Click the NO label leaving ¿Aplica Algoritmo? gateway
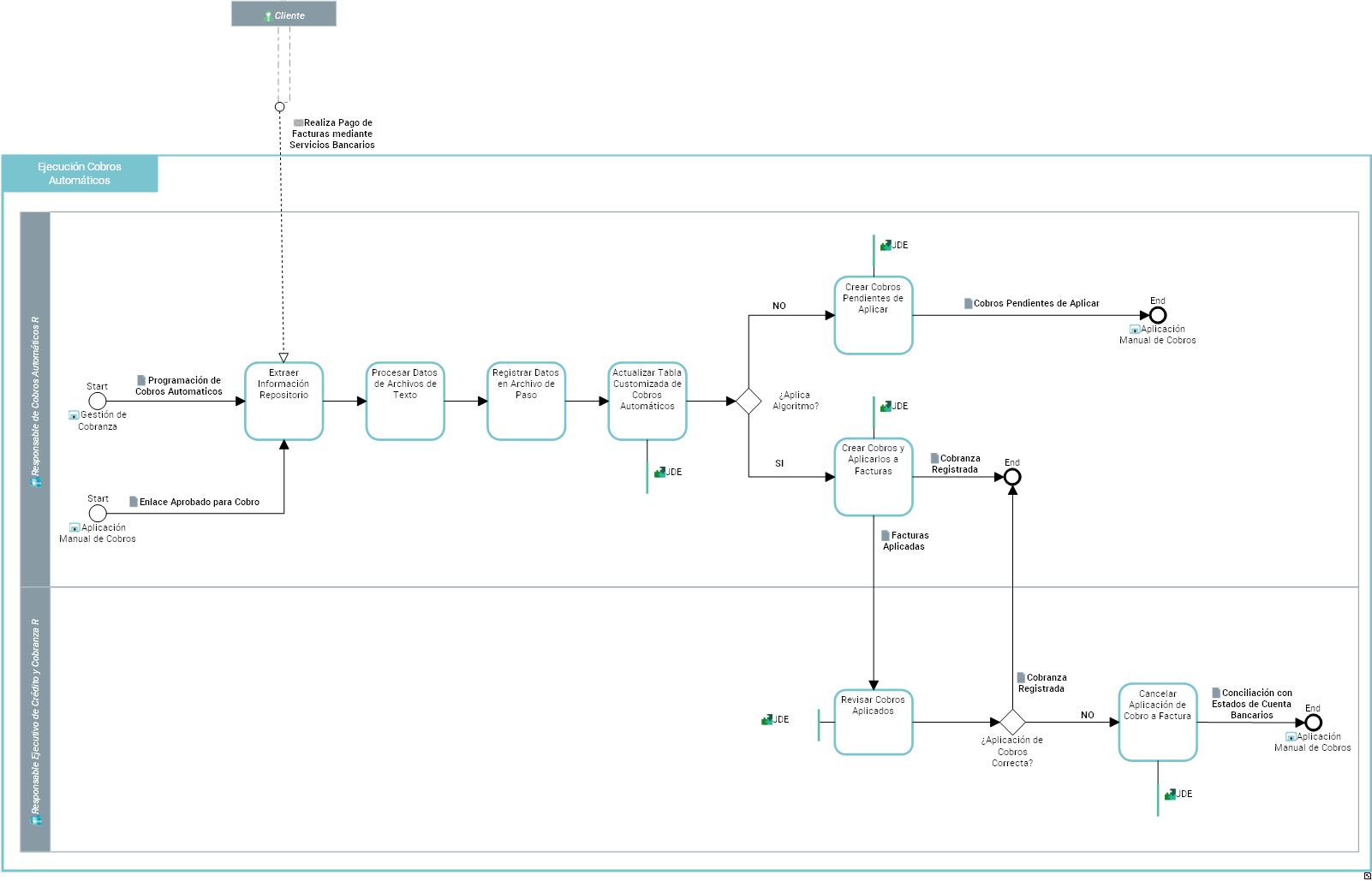Viewport: 1372px width, 881px height. [x=779, y=306]
